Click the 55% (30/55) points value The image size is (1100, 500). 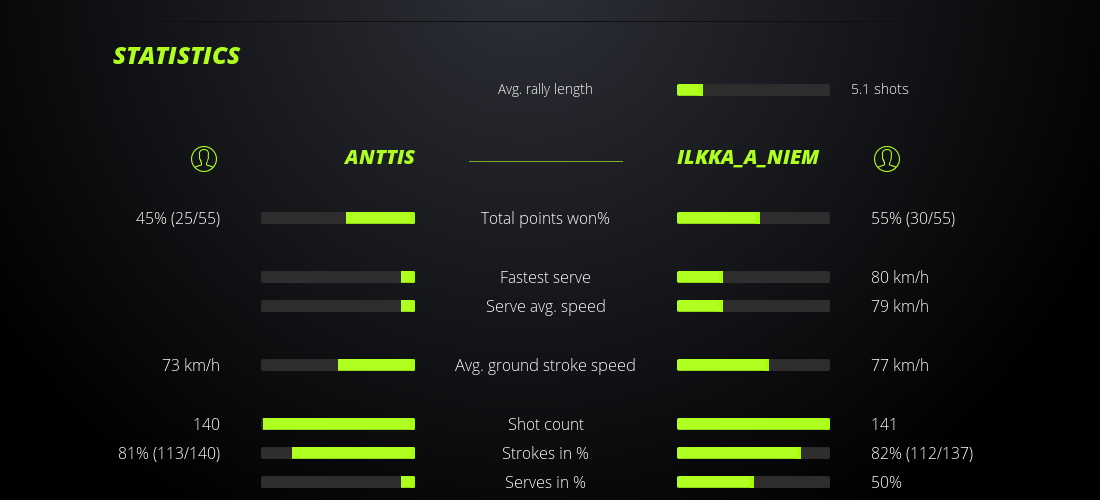pos(912,218)
